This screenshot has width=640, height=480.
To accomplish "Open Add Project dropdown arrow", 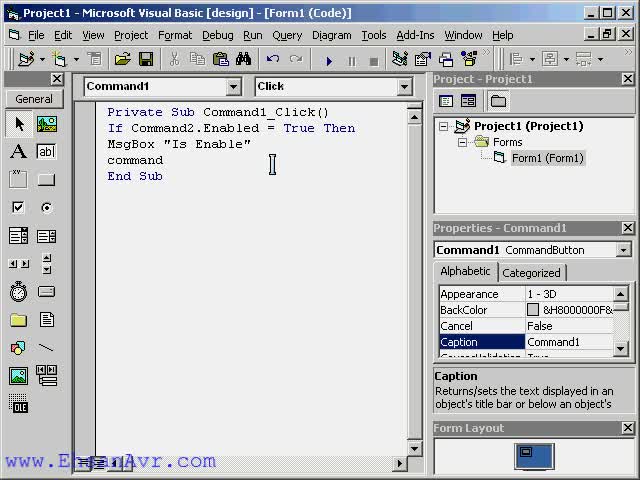I will tap(42, 60).
